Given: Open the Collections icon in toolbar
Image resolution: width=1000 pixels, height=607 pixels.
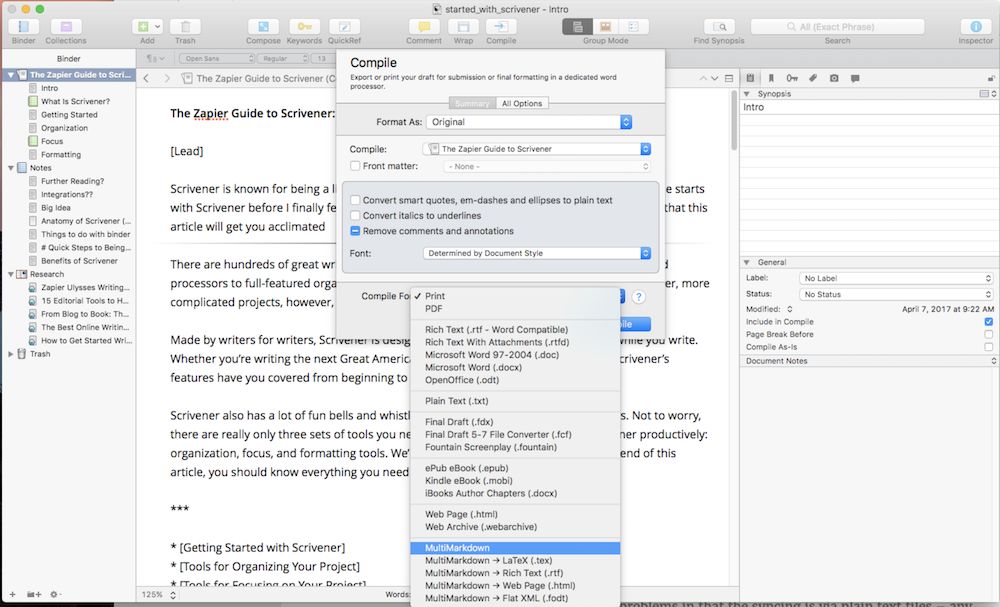Looking at the screenshot, I should point(66,27).
